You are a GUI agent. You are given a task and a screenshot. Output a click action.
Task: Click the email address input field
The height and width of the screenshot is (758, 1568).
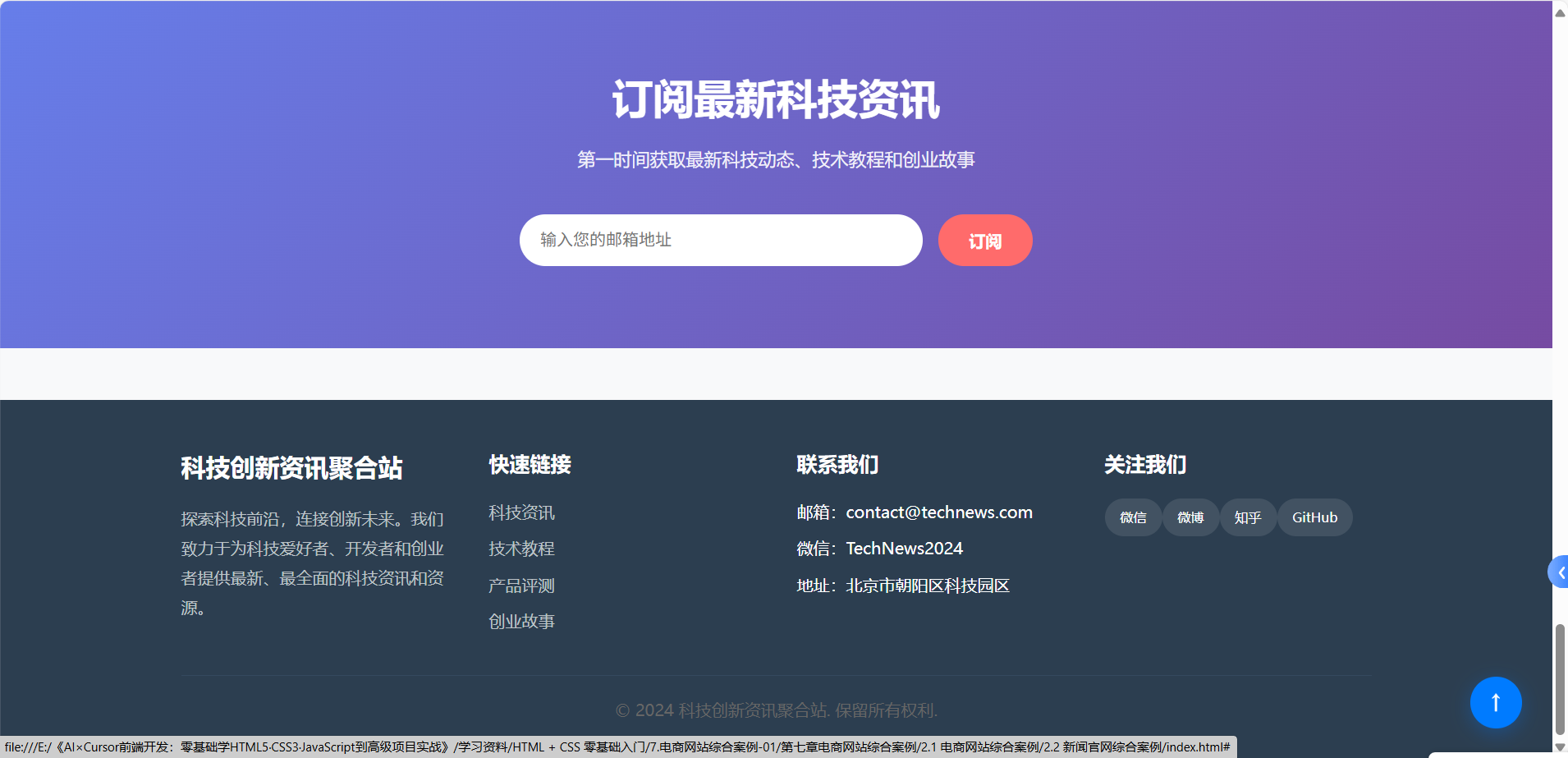click(x=720, y=240)
